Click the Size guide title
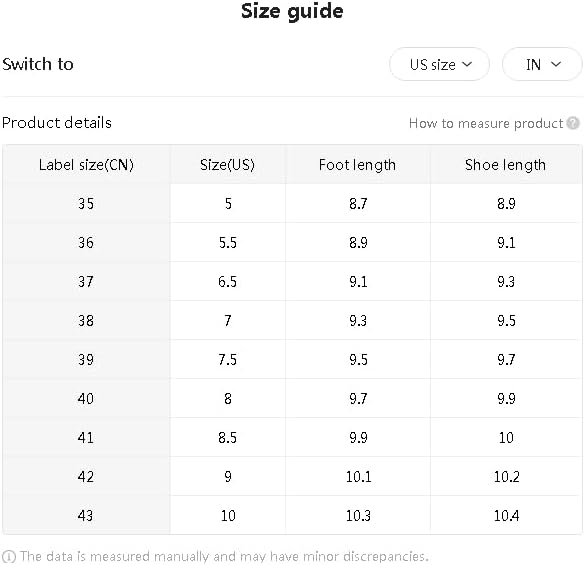This screenshot has width=585, height=565. (x=292, y=11)
